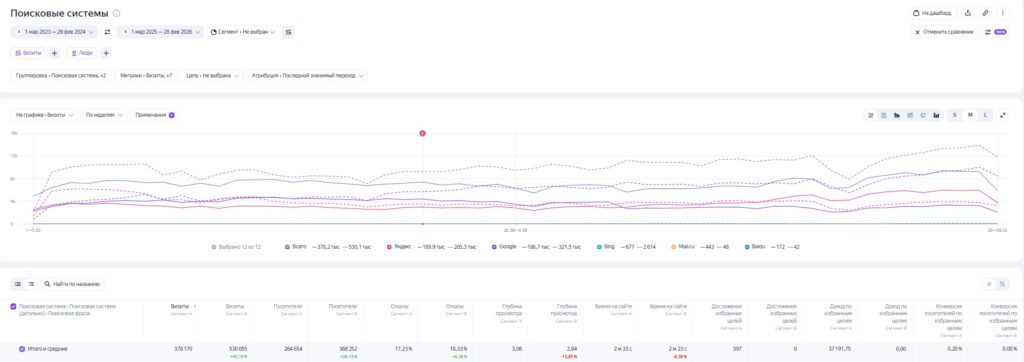Toggle the Итого и средние row checkbox

tap(22, 349)
